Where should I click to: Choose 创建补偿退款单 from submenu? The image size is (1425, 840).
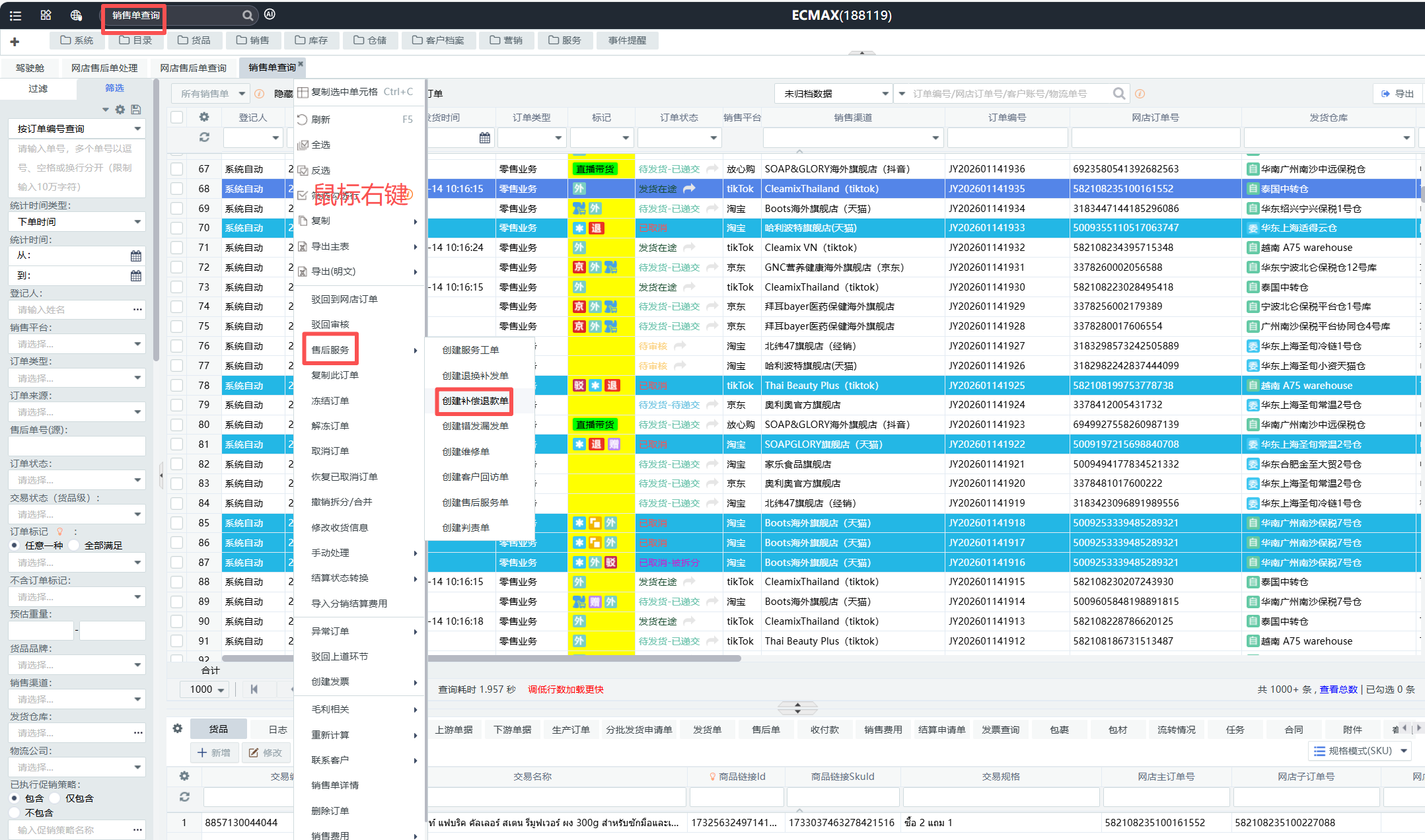[x=475, y=401]
